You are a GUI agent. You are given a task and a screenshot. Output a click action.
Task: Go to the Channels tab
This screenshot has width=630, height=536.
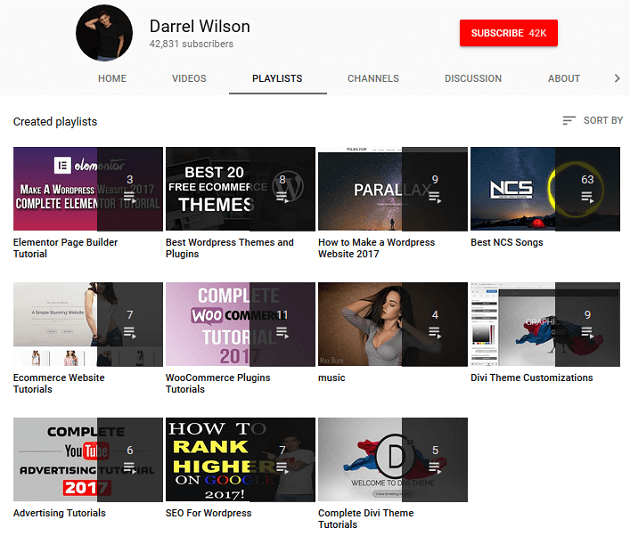[373, 78]
